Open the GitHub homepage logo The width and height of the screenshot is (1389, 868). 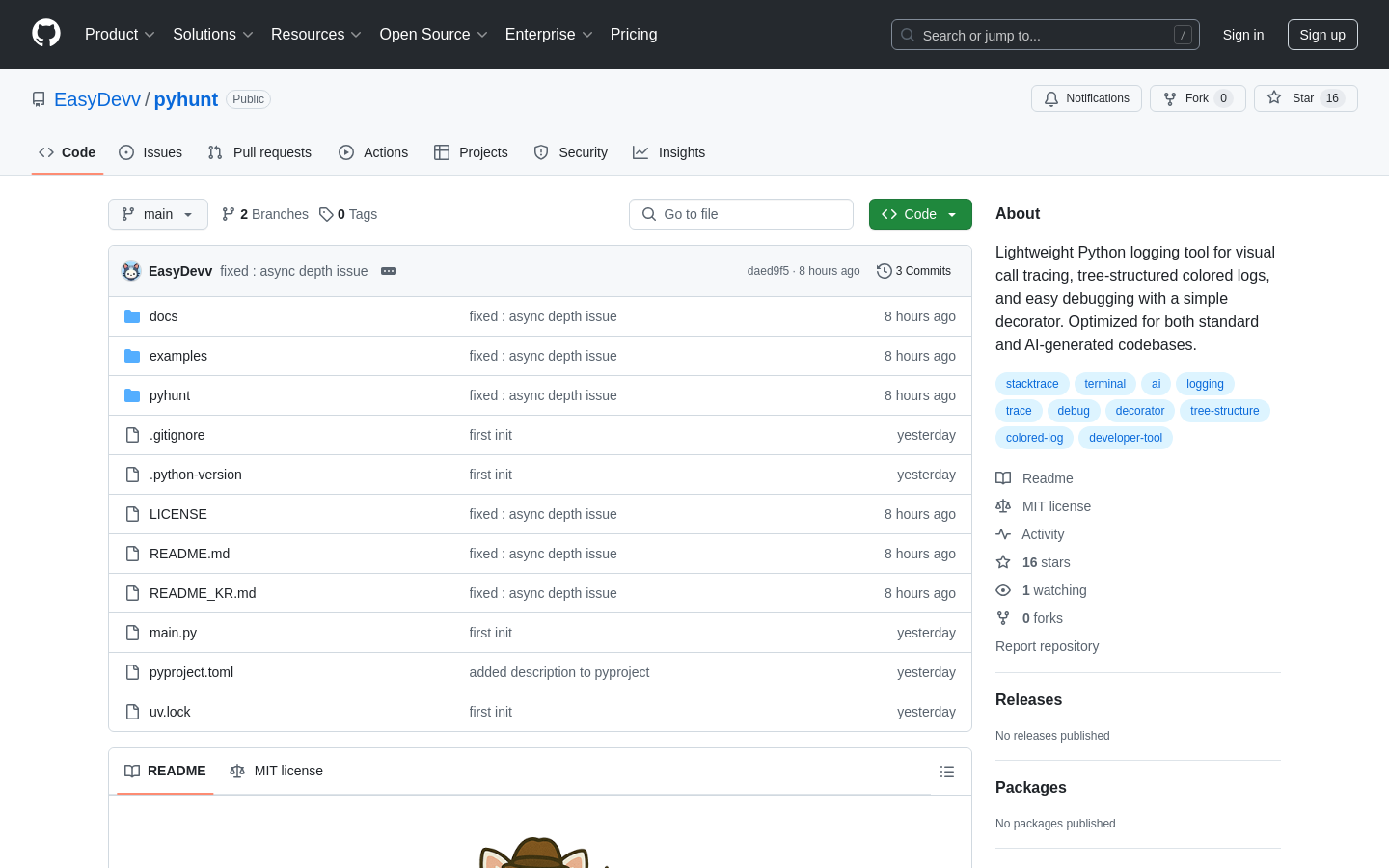[x=46, y=34]
